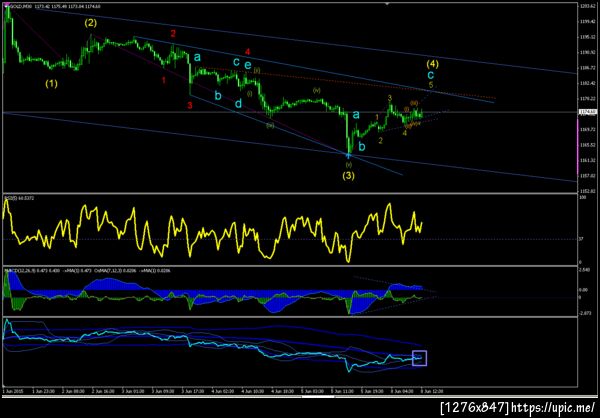Select the cyan 'e' wave label
The height and width of the screenshot is (418, 600).
click(x=248, y=65)
